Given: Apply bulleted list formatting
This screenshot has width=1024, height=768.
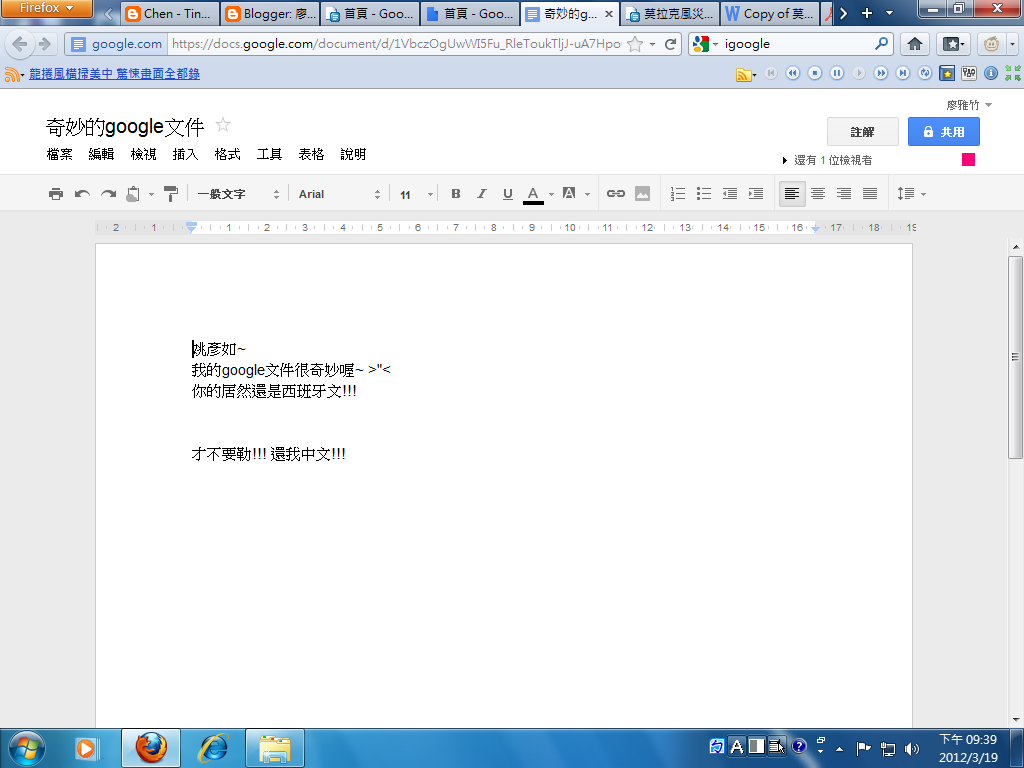Looking at the screenshot, I should 704,194.
